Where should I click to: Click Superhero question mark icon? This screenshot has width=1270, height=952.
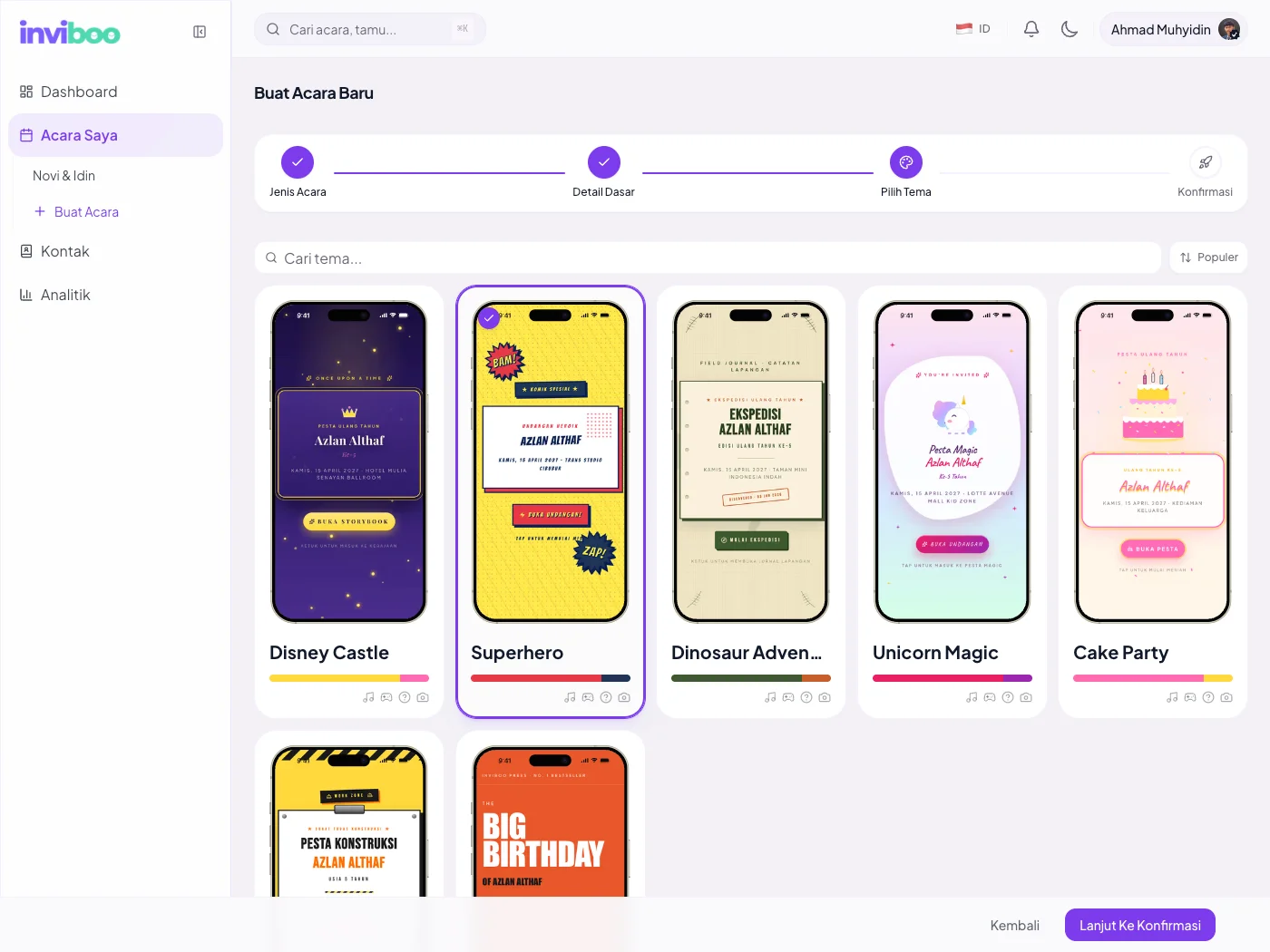coord(606,697)
